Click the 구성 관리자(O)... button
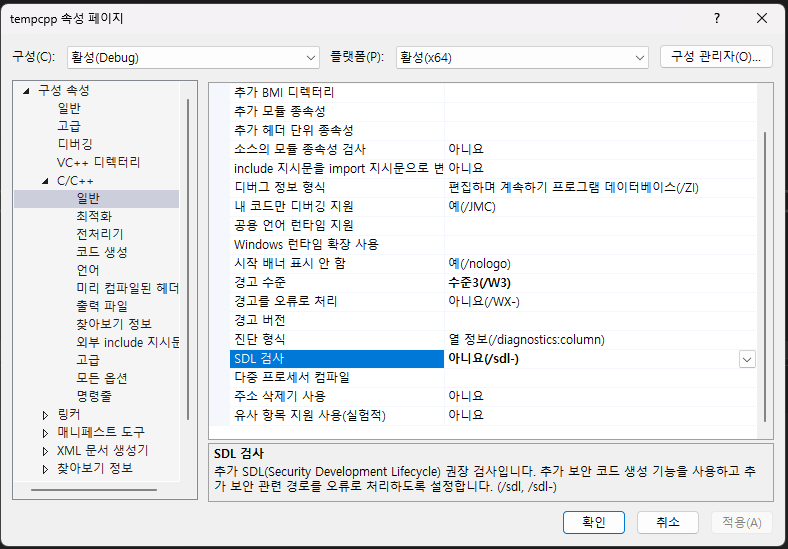 tap(716, 57)
